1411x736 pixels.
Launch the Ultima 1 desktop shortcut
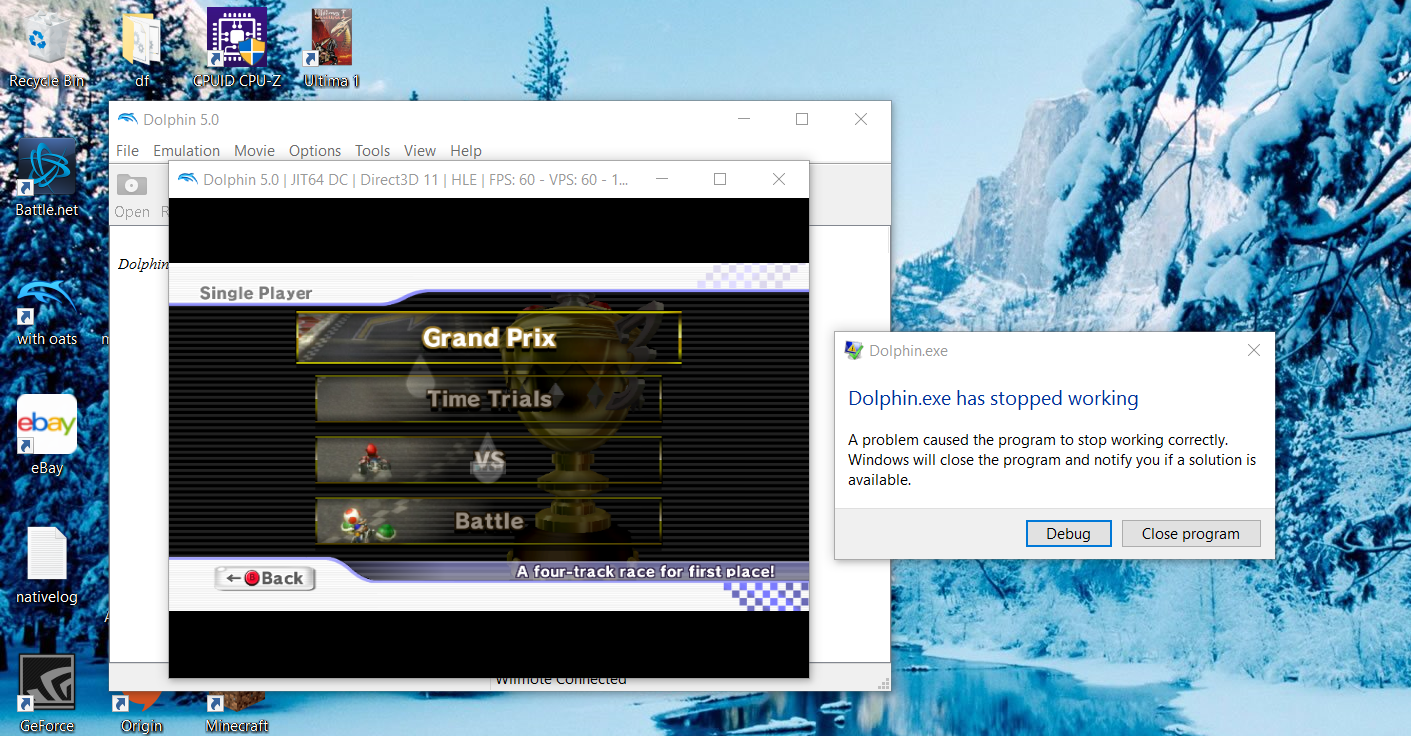[332, 50]
